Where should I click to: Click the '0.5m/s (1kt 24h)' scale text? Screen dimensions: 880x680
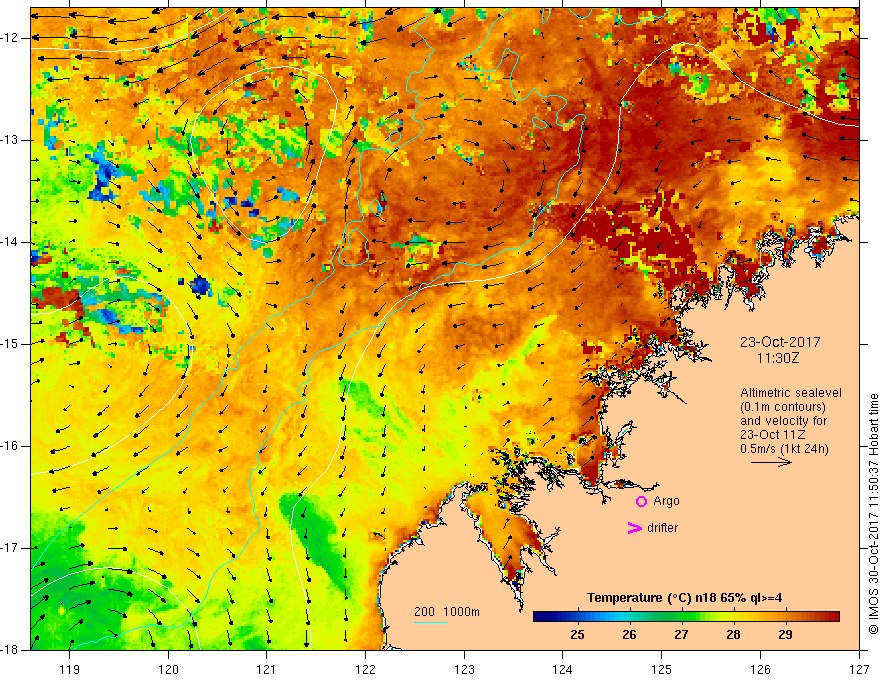pos(784,449)
